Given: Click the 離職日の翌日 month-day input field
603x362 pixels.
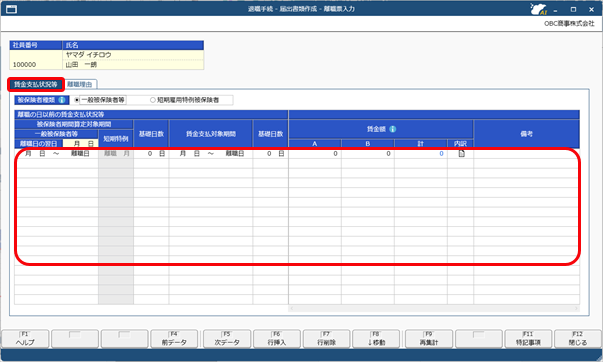Looking at the screenshot, I should click(80, 143).
